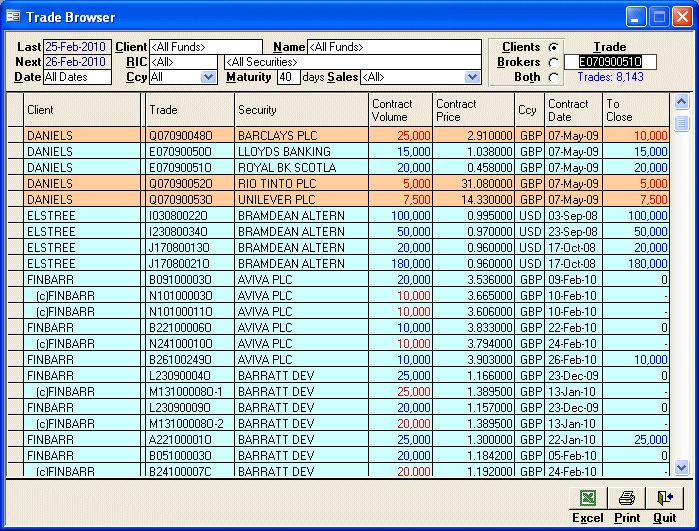Minimize the Trade Browser window
This screenshot has height=531, width=699.
tap(636, 17)
